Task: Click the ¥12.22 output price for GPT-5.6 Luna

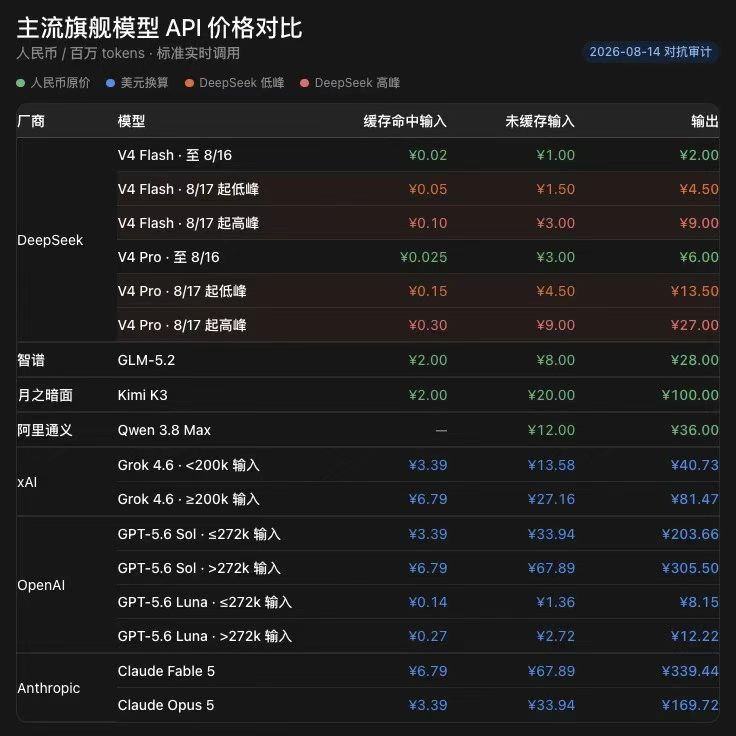Action: [695, 636]
